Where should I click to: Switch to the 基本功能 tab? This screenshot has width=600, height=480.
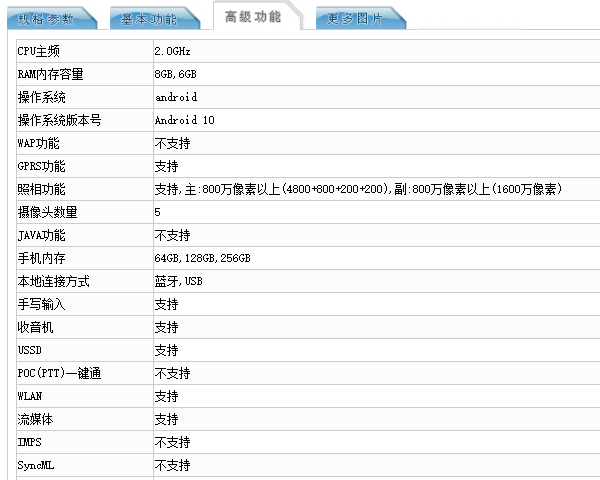(155, 18)
